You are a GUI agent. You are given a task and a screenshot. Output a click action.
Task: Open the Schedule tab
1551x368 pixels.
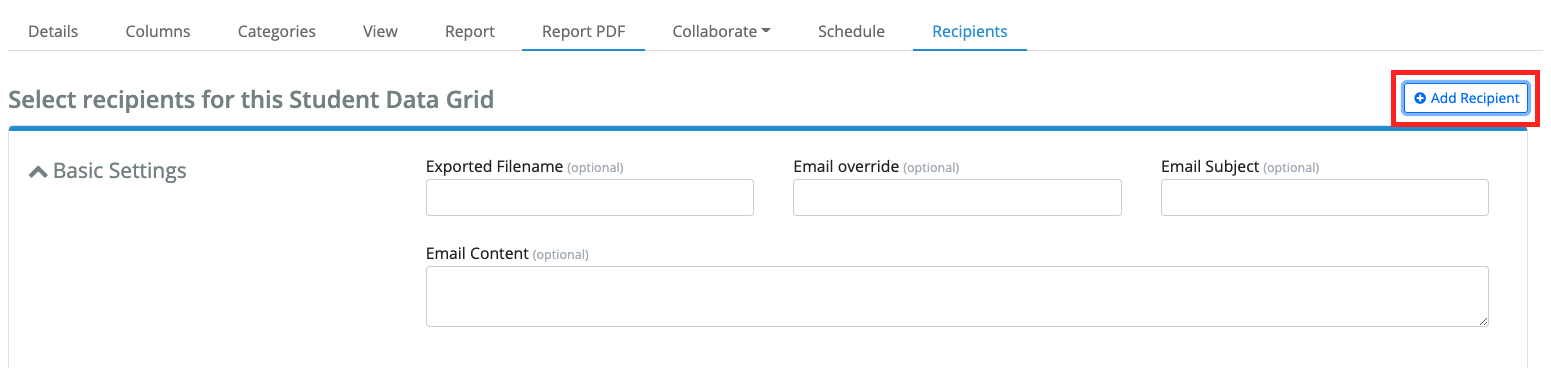tap(851, 31)
